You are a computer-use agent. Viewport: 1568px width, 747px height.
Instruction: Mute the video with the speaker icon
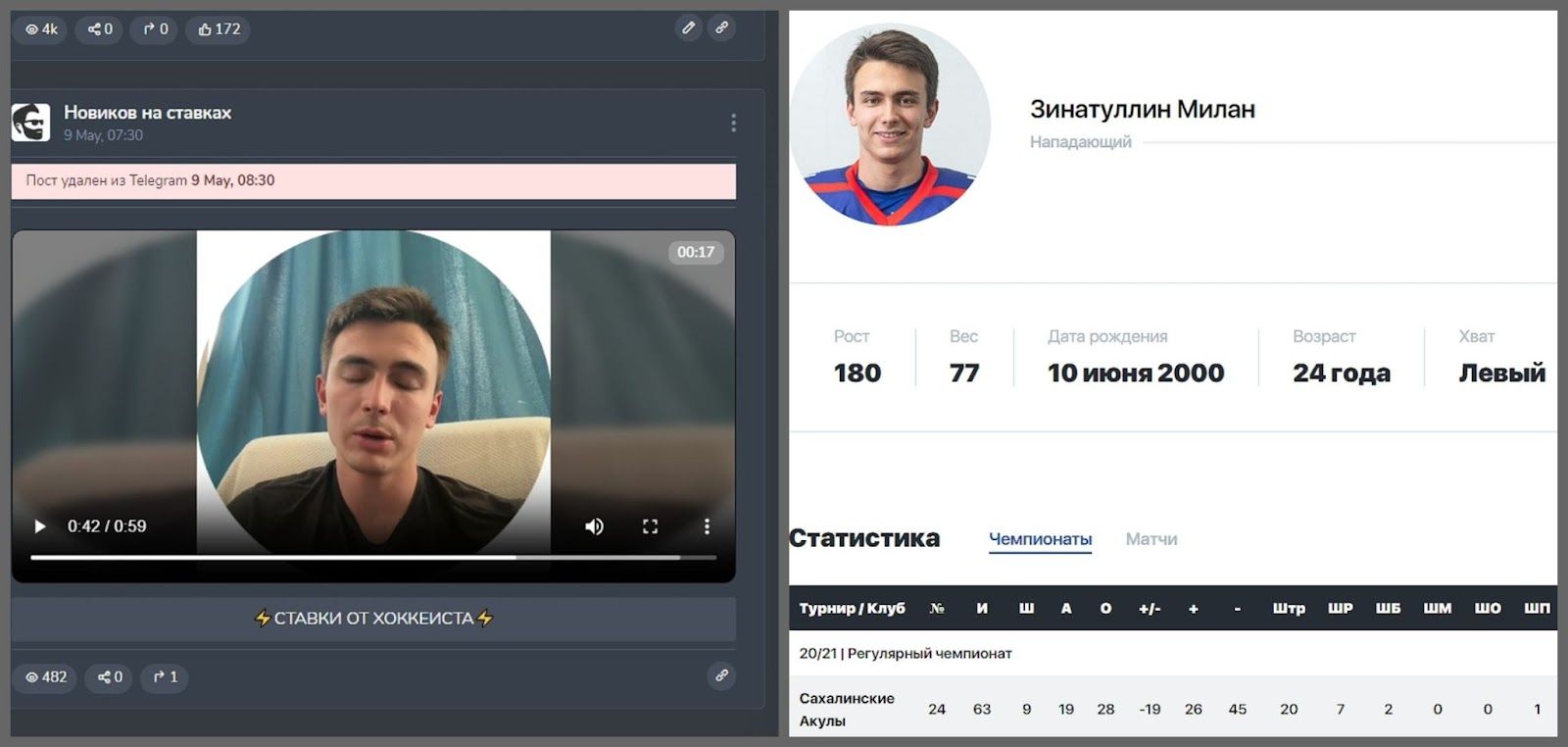click(x=594, y=526)
